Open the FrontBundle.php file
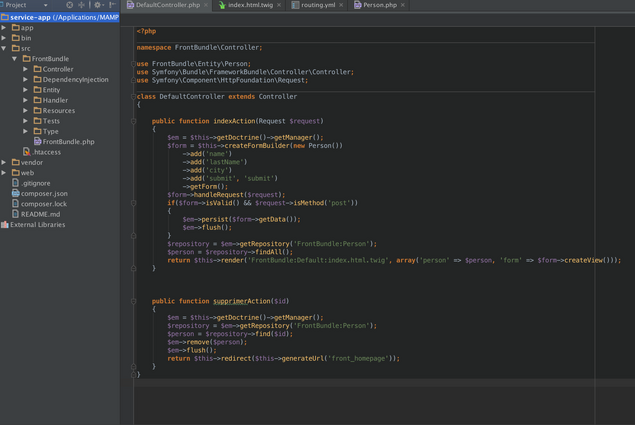 click(x=68, y=142)
